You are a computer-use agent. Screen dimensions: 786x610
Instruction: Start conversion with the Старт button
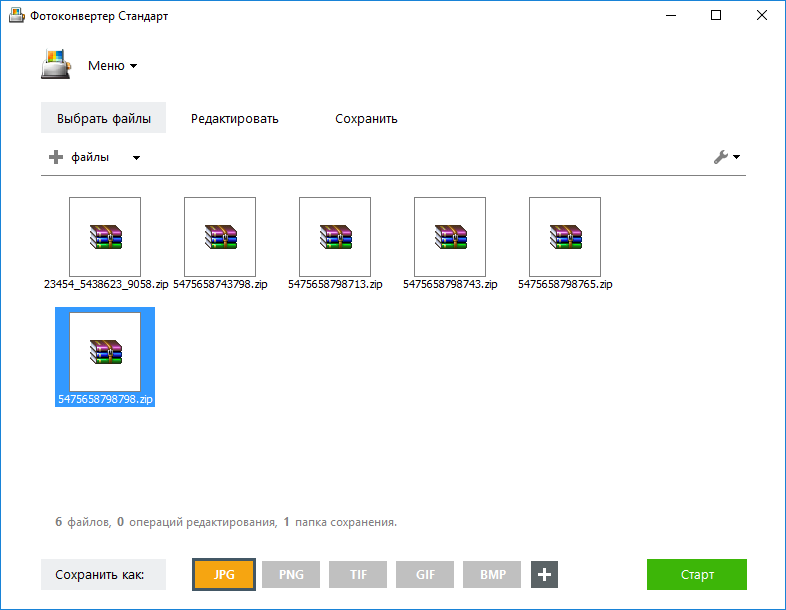(697, 574)
